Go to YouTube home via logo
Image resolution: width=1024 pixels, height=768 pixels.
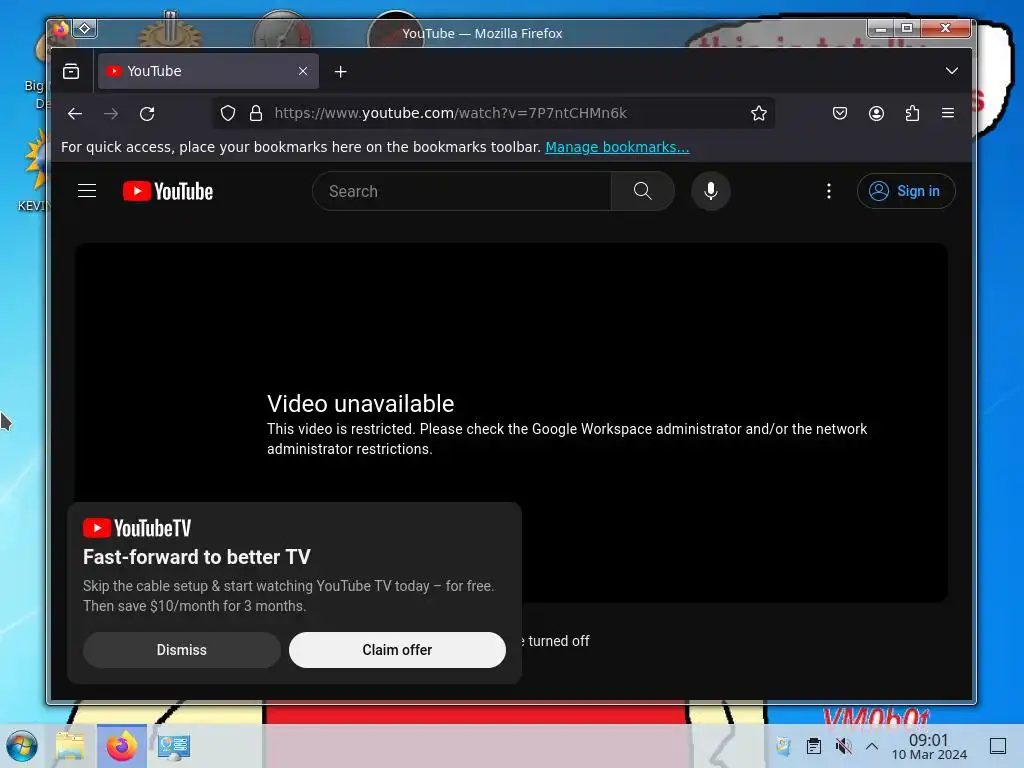pyautogui.click(x=168, y=191)
